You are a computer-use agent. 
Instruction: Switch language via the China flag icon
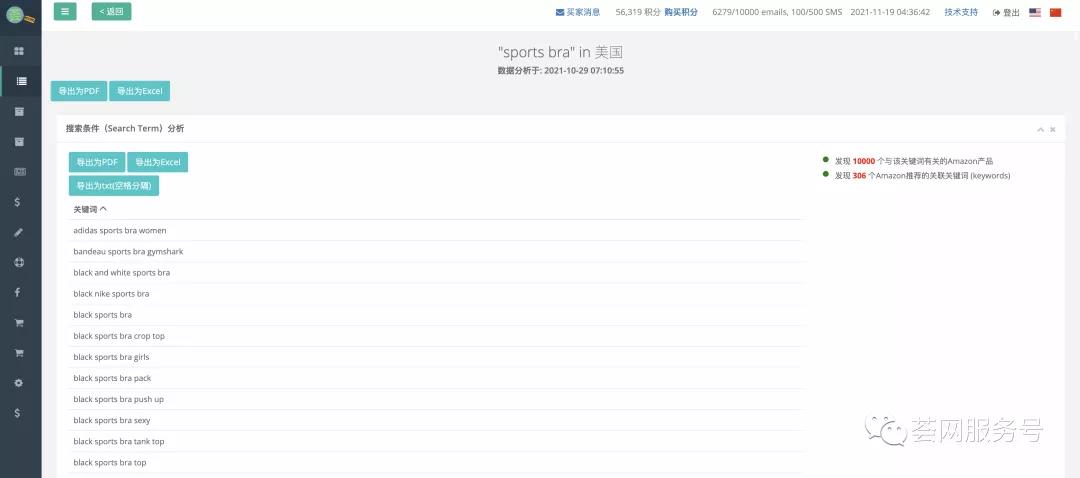coord(1055,12)
